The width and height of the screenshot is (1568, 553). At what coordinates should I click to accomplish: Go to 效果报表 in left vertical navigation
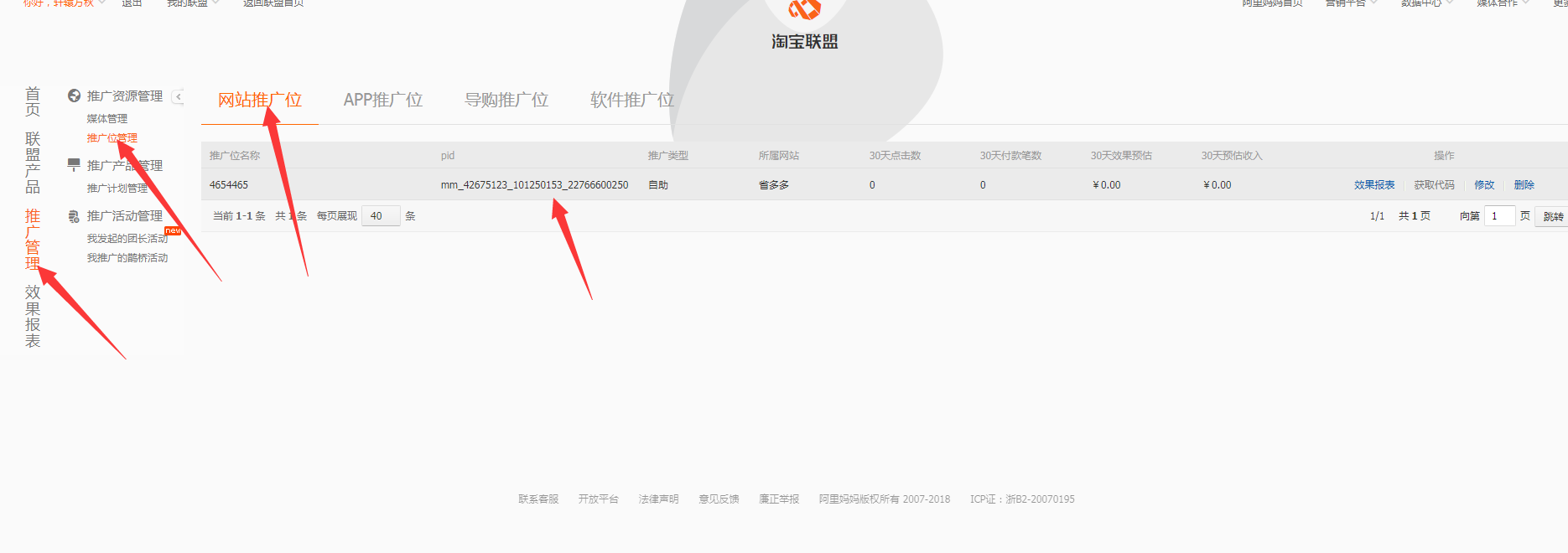tap(33, 316)
